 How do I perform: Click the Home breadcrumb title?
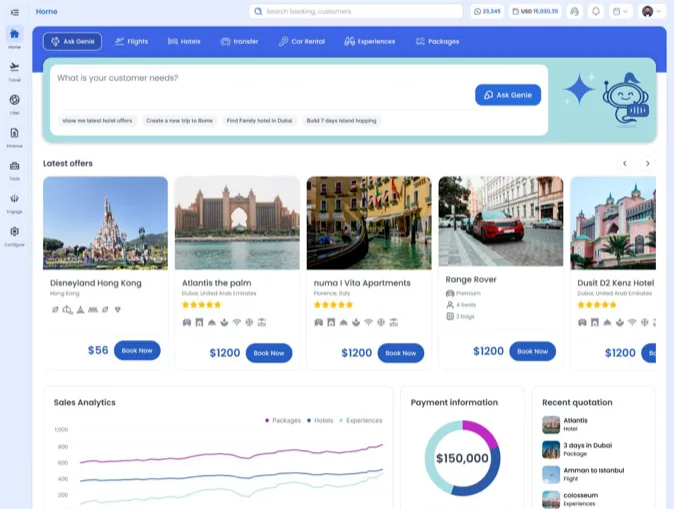[46, 12]
